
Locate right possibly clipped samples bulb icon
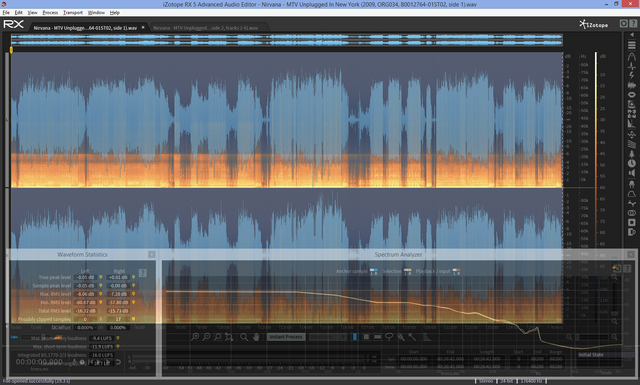pyautogui.click(x=133, y=319)
